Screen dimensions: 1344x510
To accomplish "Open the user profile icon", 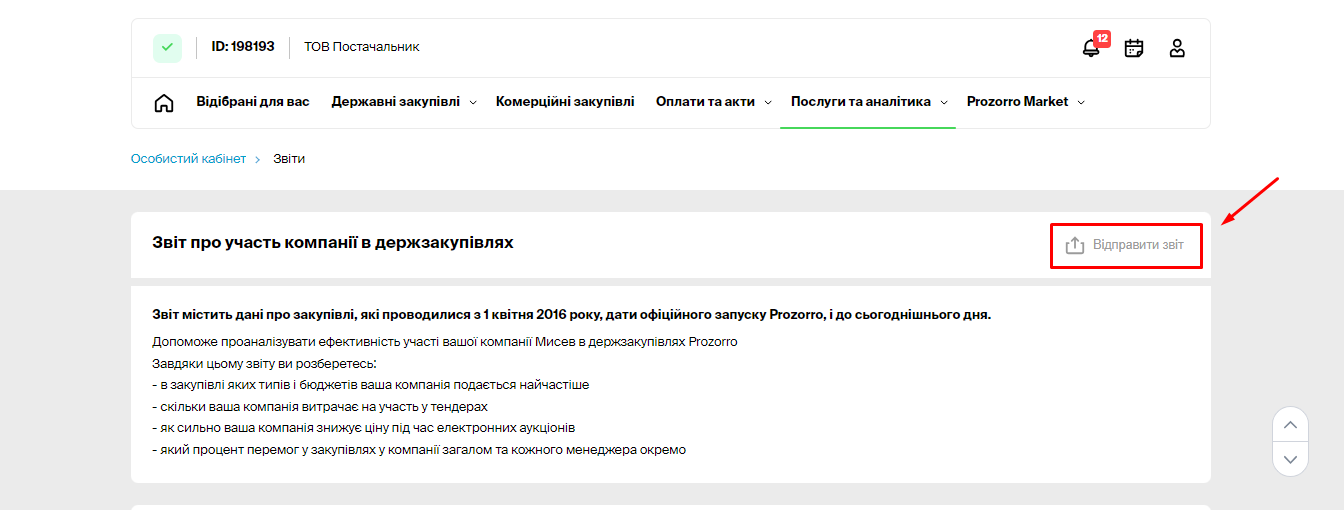I will pos(1177,48).
